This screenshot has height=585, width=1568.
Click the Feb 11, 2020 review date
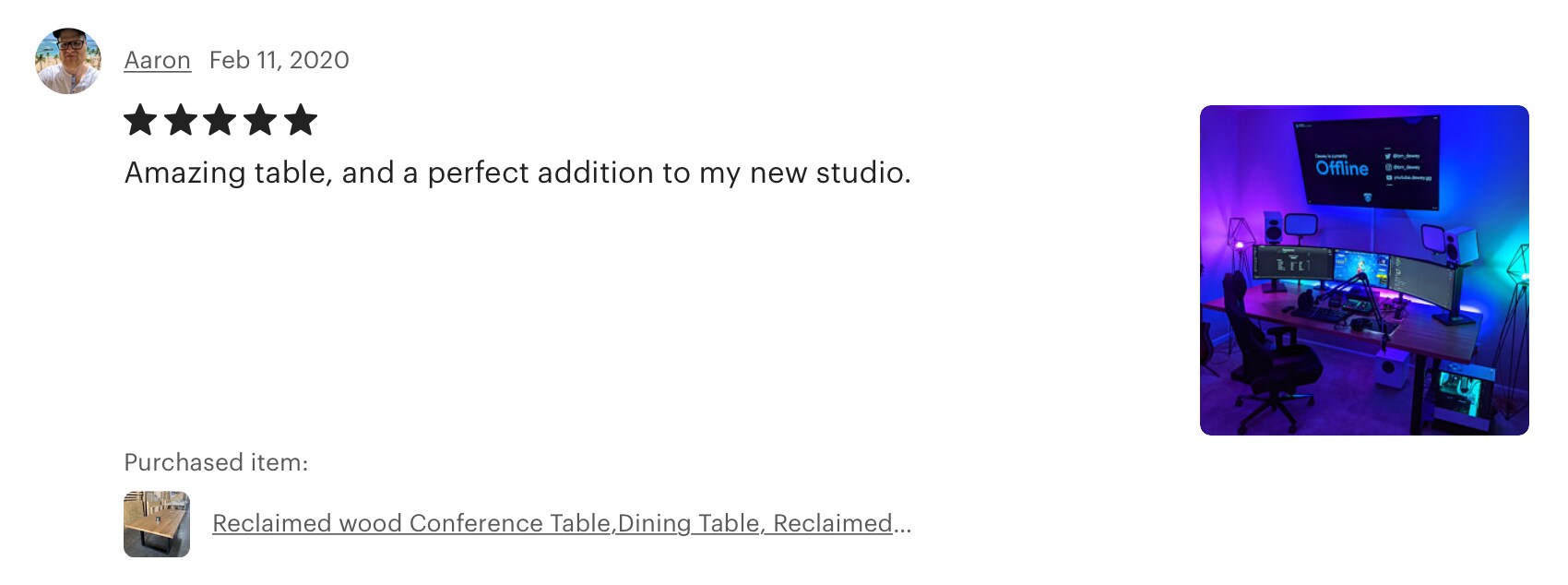279,60
